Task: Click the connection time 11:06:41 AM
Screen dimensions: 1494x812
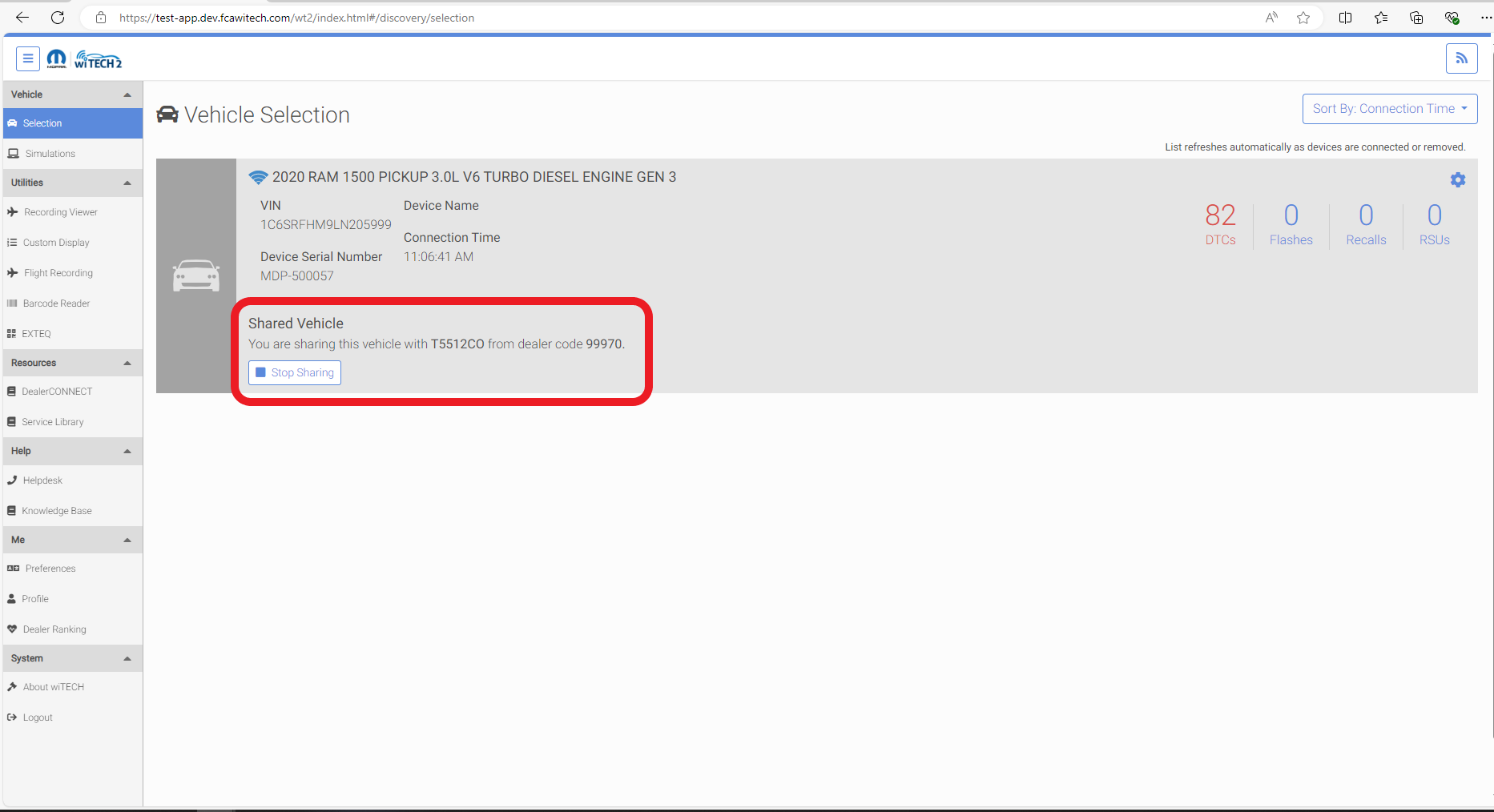Action: pos(438,257)
